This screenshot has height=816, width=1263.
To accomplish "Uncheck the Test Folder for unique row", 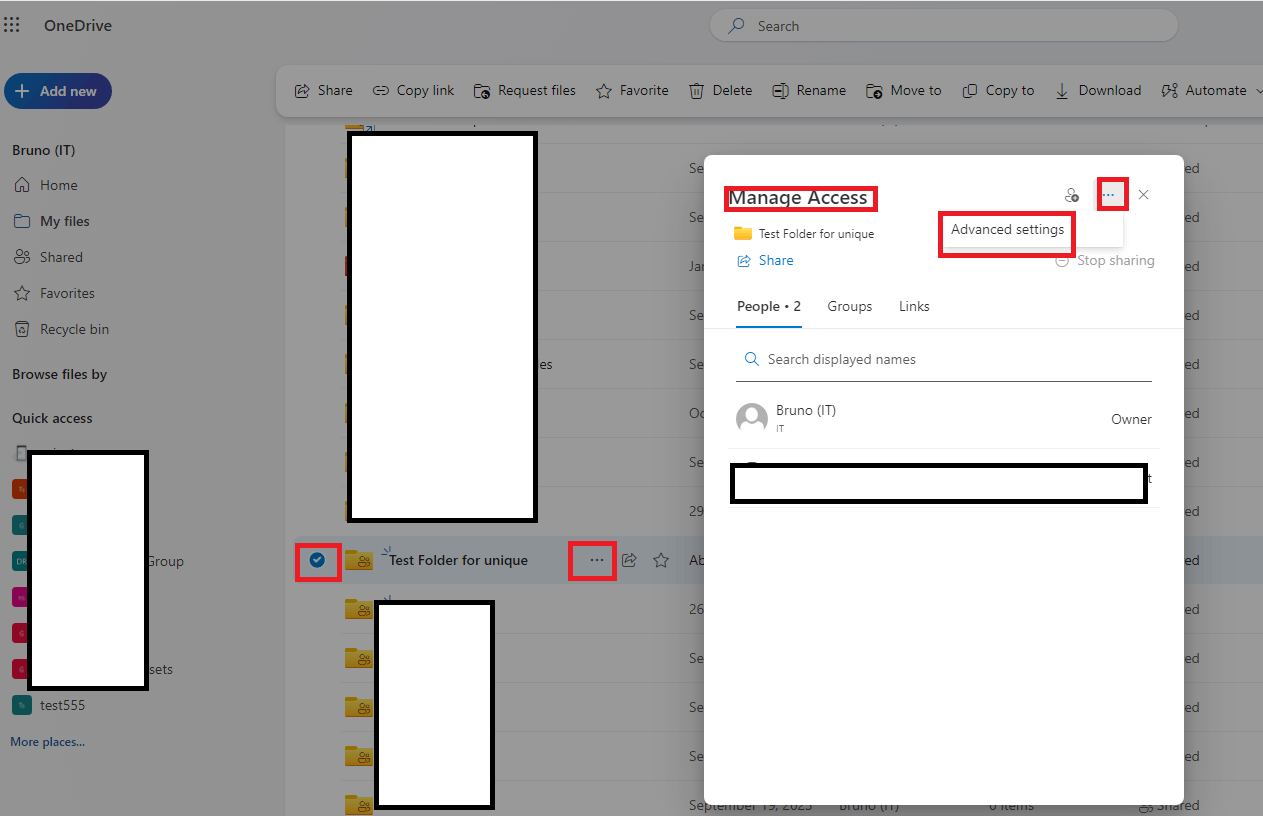I will click(x=317, y=560).
